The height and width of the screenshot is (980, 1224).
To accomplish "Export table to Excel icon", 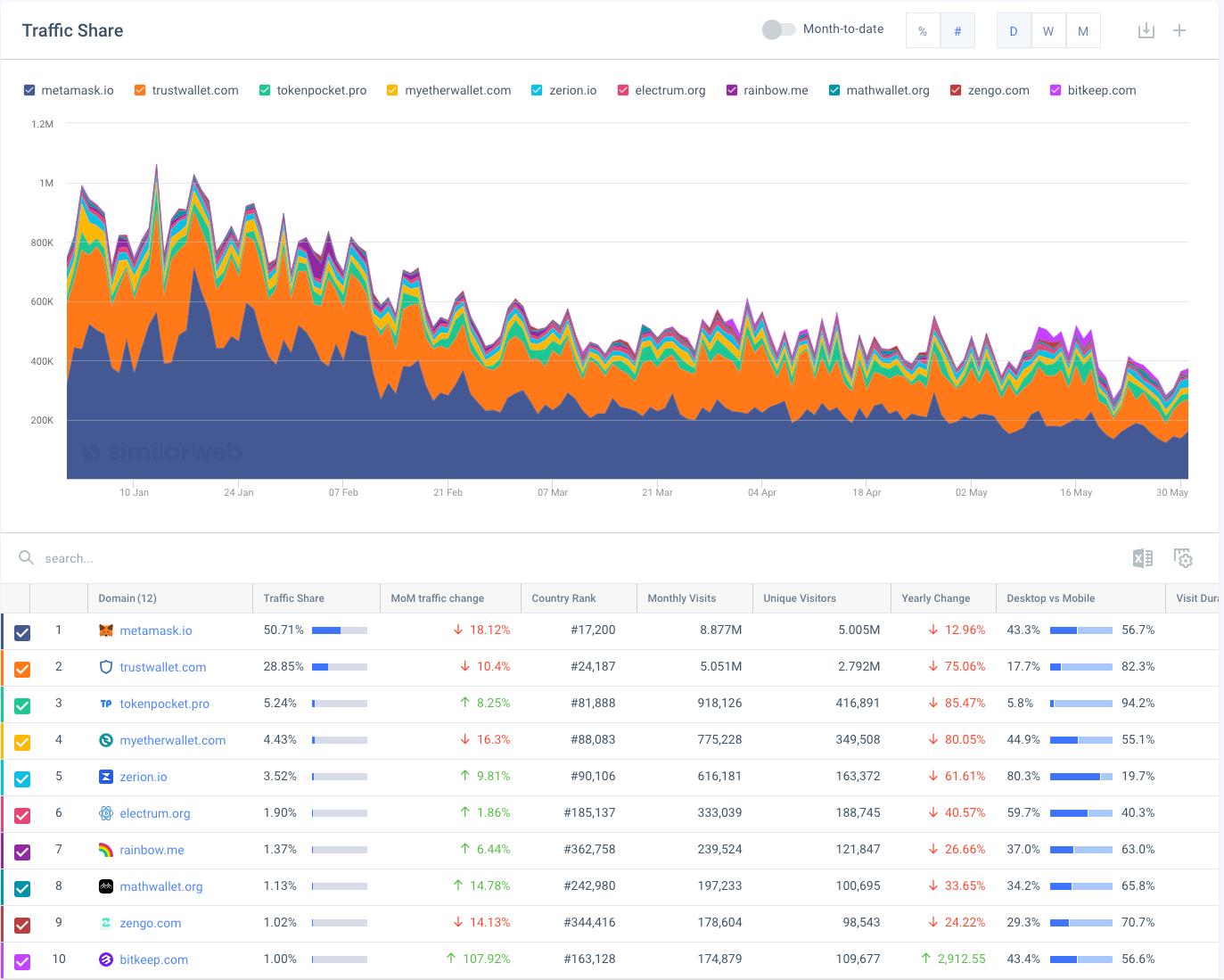I will (1142, 558).
